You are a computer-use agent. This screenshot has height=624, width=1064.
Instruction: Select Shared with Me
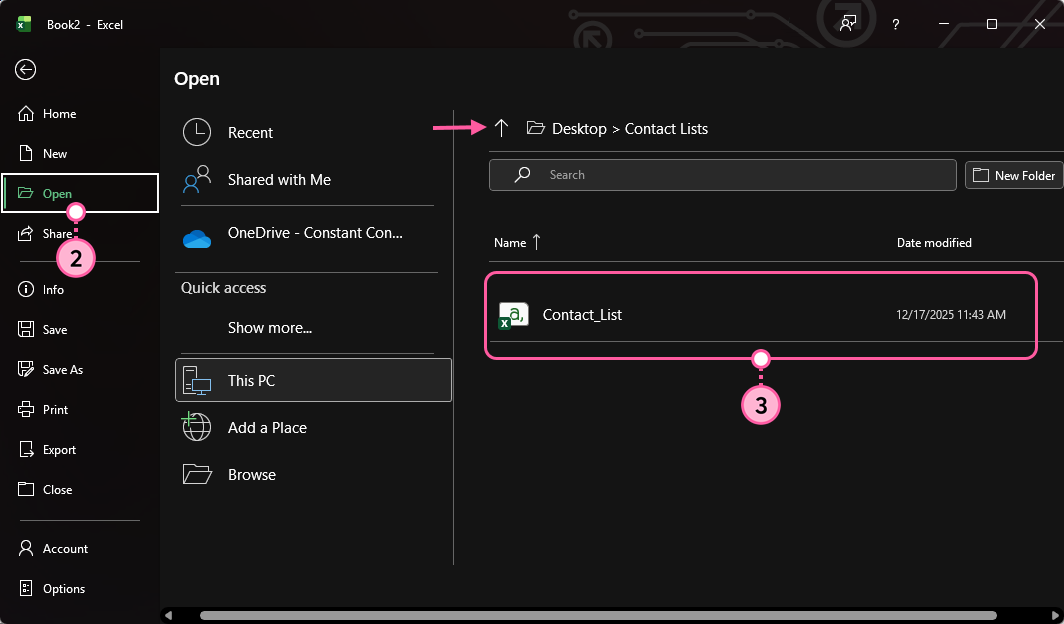(279, 180)
